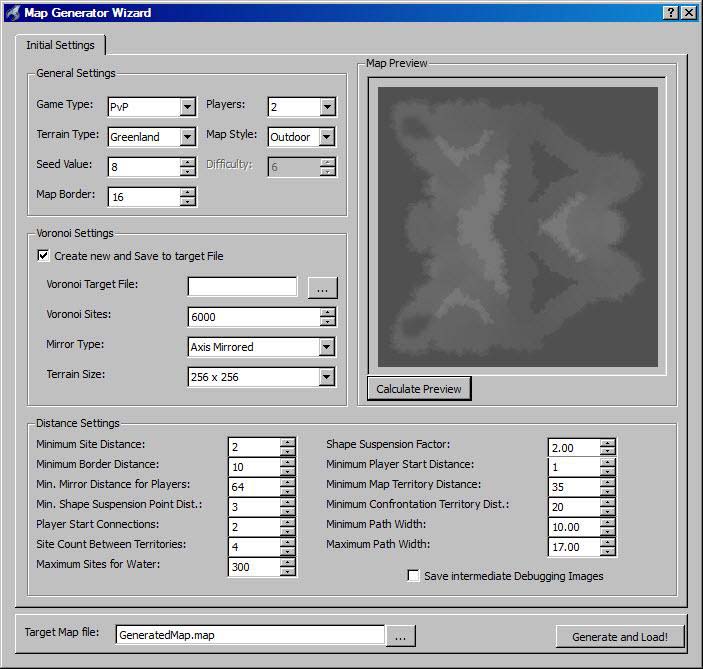703x669 pixels.
Task: Decrease Map Border with down arrow
Action: pos(187,202)
